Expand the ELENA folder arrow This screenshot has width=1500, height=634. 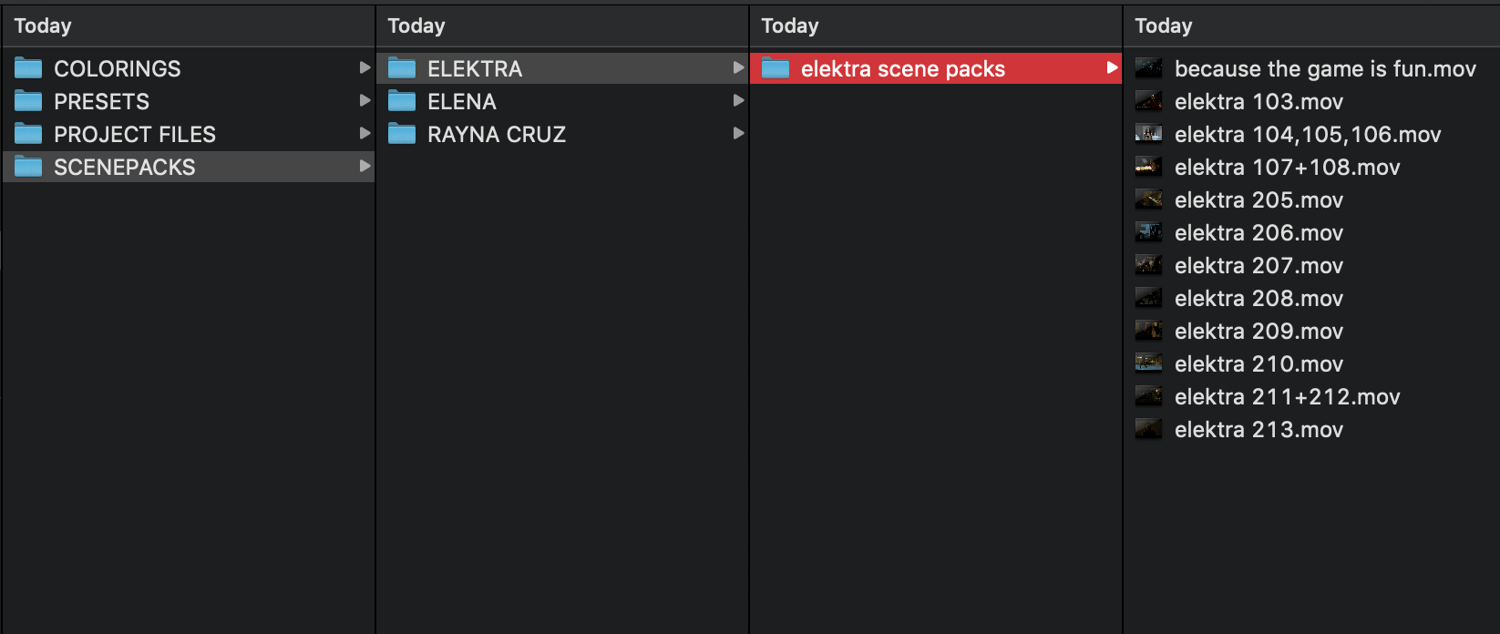coord(738,102)
